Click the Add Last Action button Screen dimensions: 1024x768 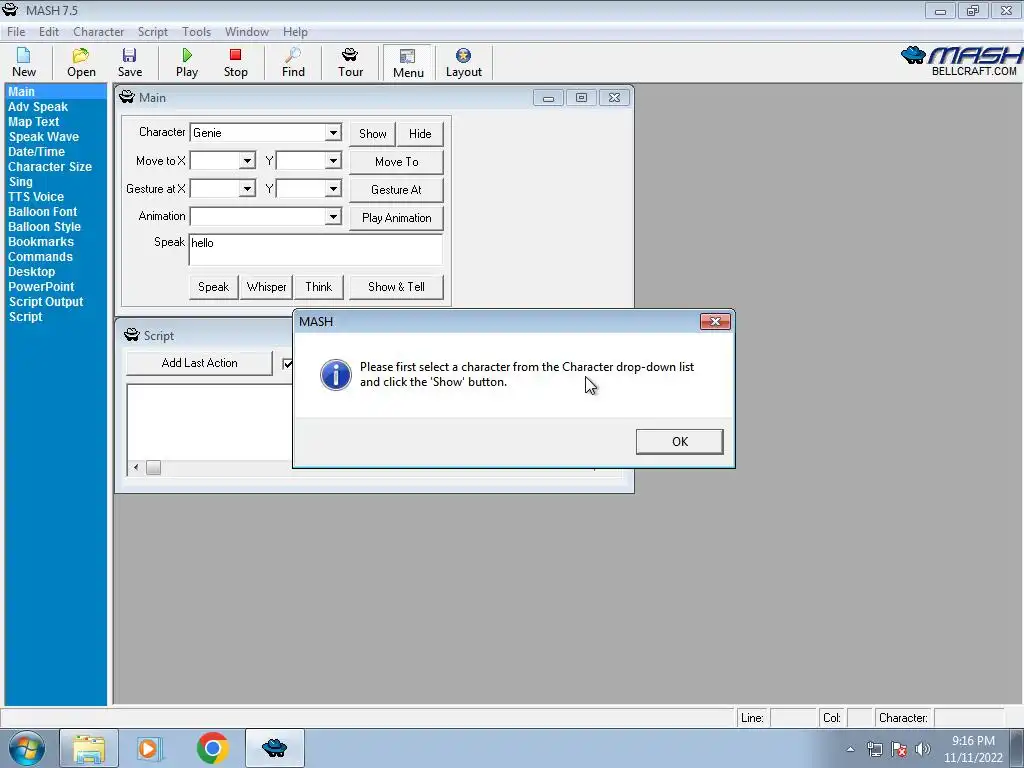(199, 363)
